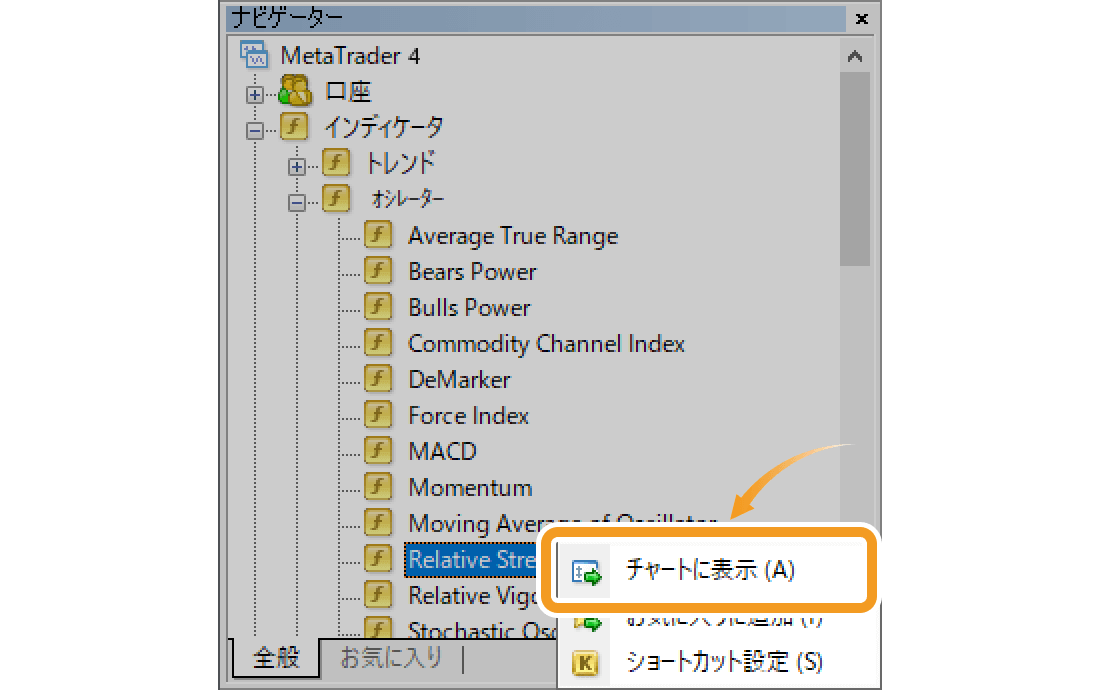Click the Moving Average of Oscillator icon
The height and width of the screenshot is (690, 1100).
coord(378,522)
